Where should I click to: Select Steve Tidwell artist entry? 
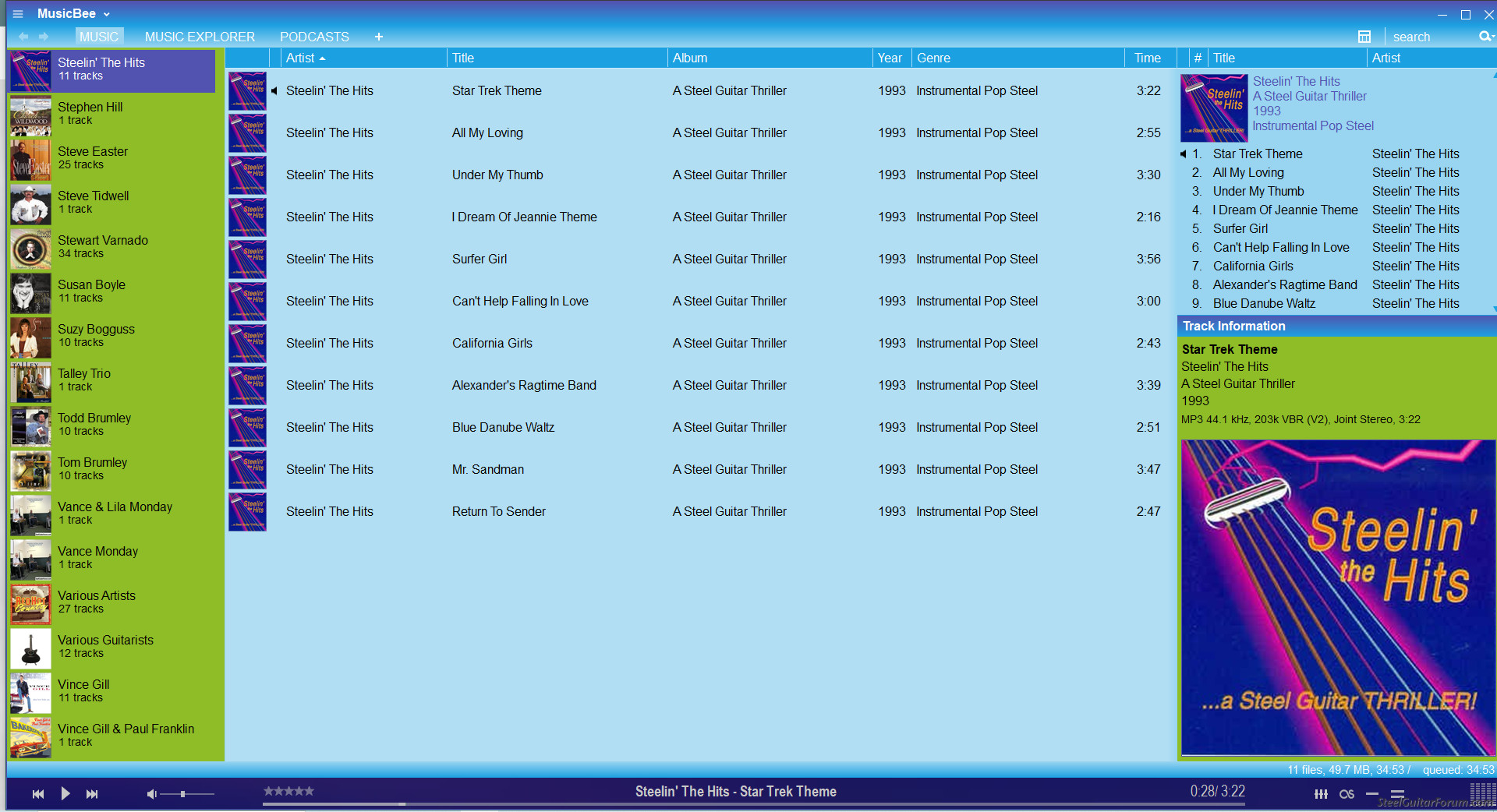(x=113, y=204)
